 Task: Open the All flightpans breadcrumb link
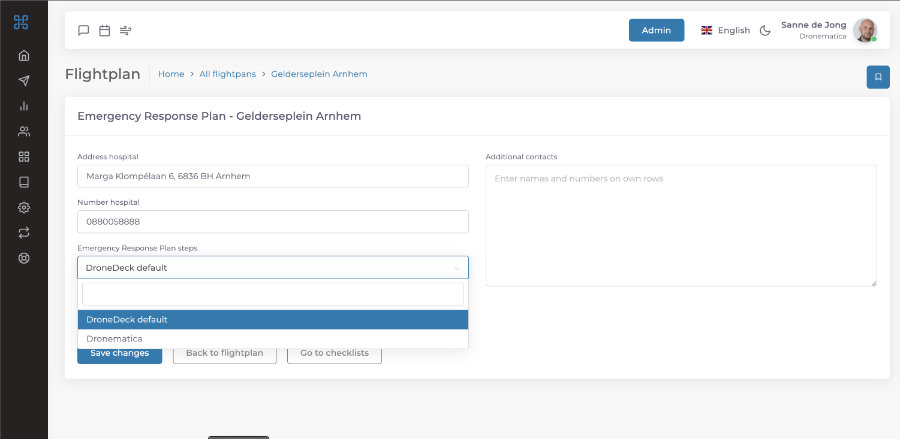[x=228, y=74]
